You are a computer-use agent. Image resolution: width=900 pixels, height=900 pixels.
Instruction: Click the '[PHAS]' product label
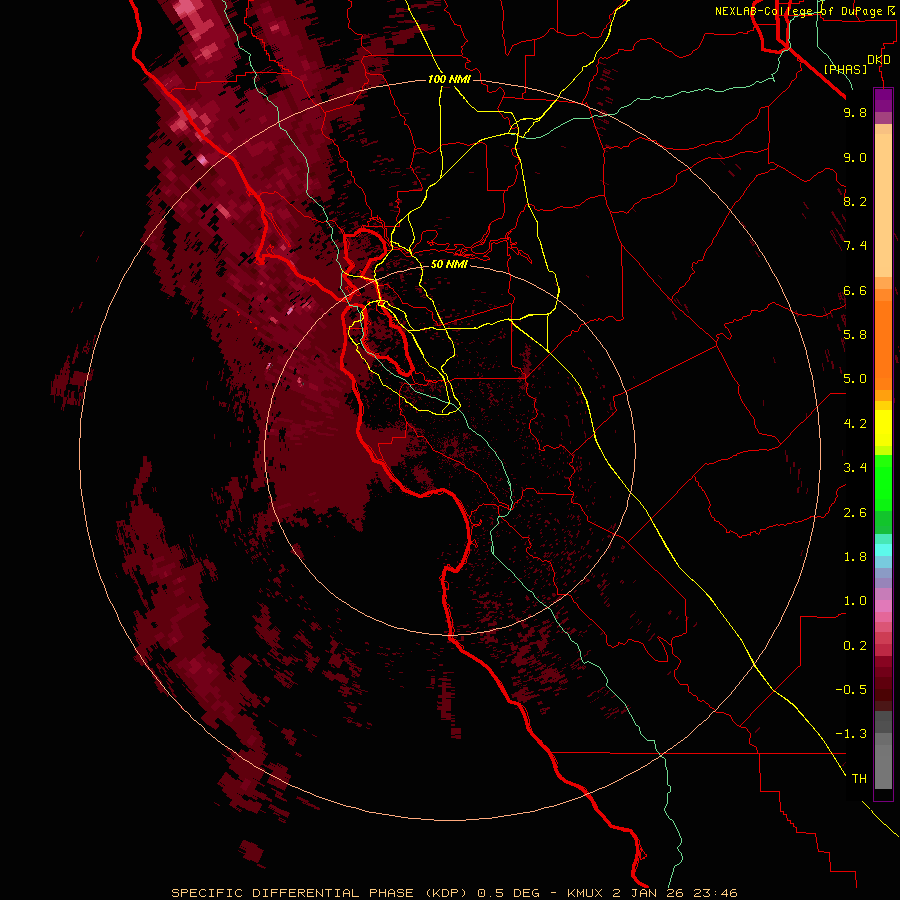[845, 69]
